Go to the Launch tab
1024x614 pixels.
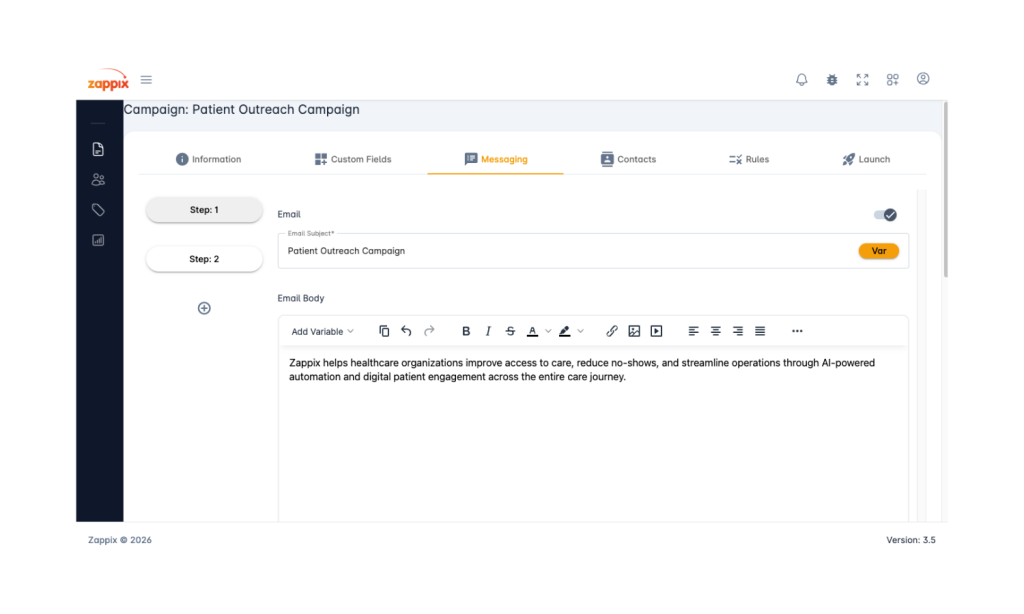click(x=865, y=159)
